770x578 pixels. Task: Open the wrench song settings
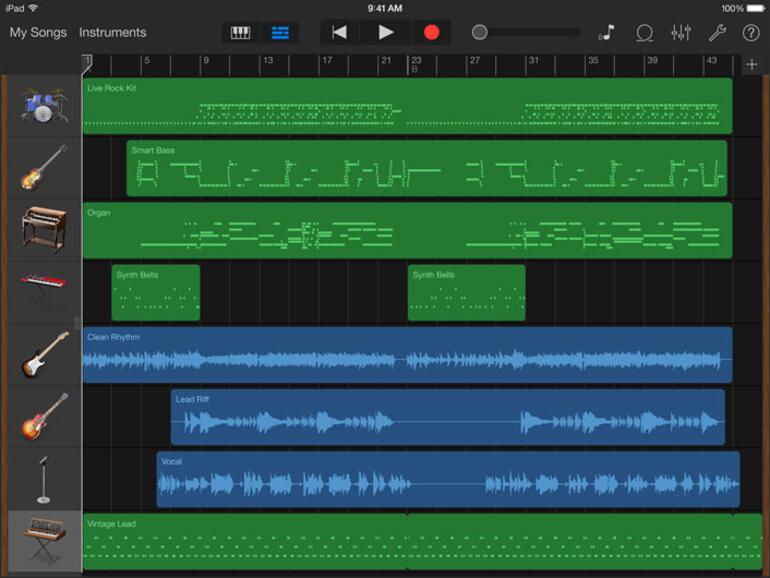717,32
